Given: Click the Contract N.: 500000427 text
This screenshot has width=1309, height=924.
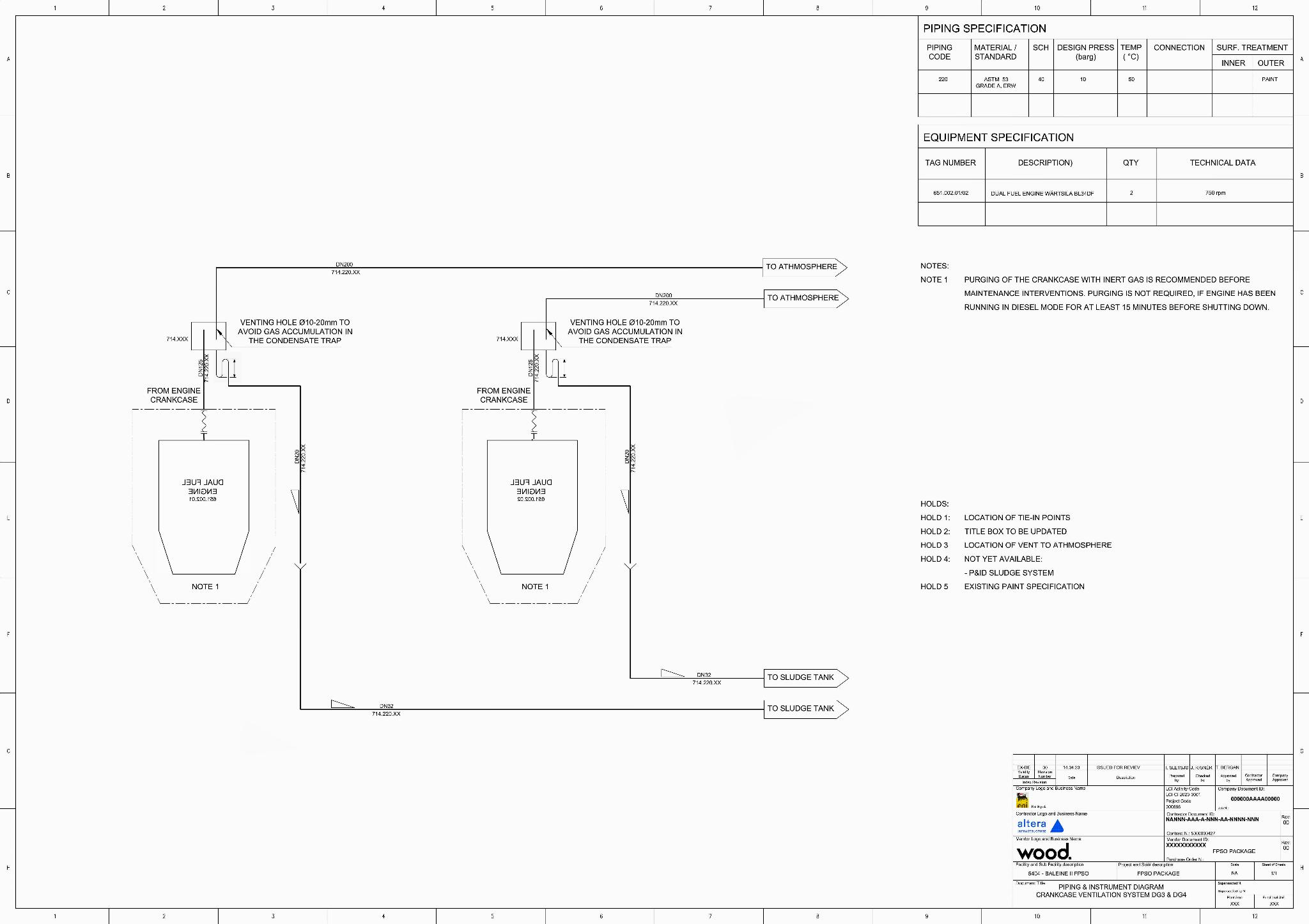Looking at the screenshot, I should coord(1190,833).
